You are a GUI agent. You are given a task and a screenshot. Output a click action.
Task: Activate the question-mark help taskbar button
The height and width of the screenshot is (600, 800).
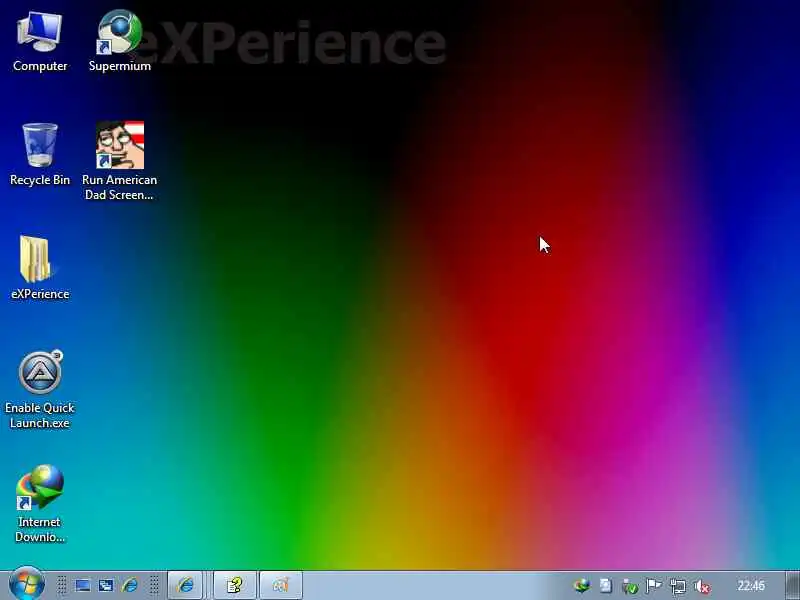pos(235,585)
